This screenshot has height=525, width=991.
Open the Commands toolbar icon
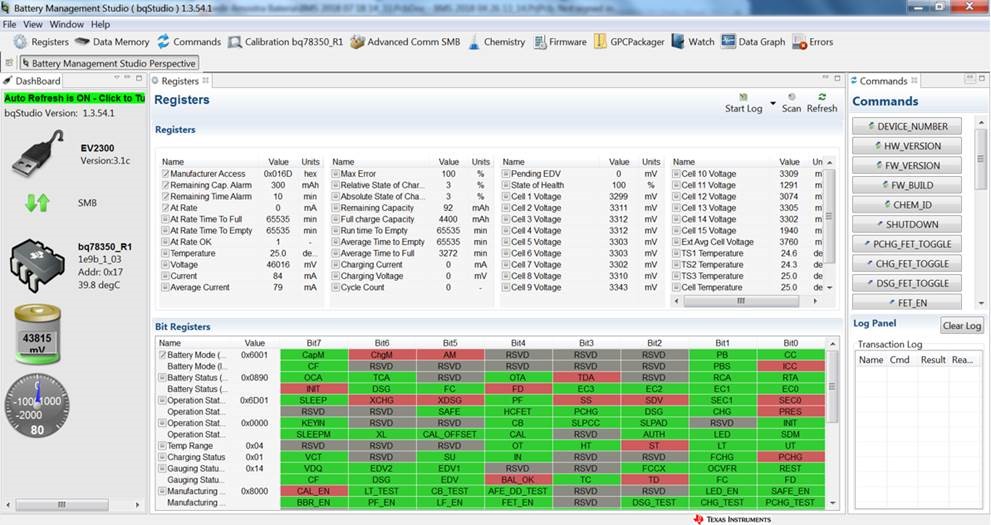pos(163,42)
